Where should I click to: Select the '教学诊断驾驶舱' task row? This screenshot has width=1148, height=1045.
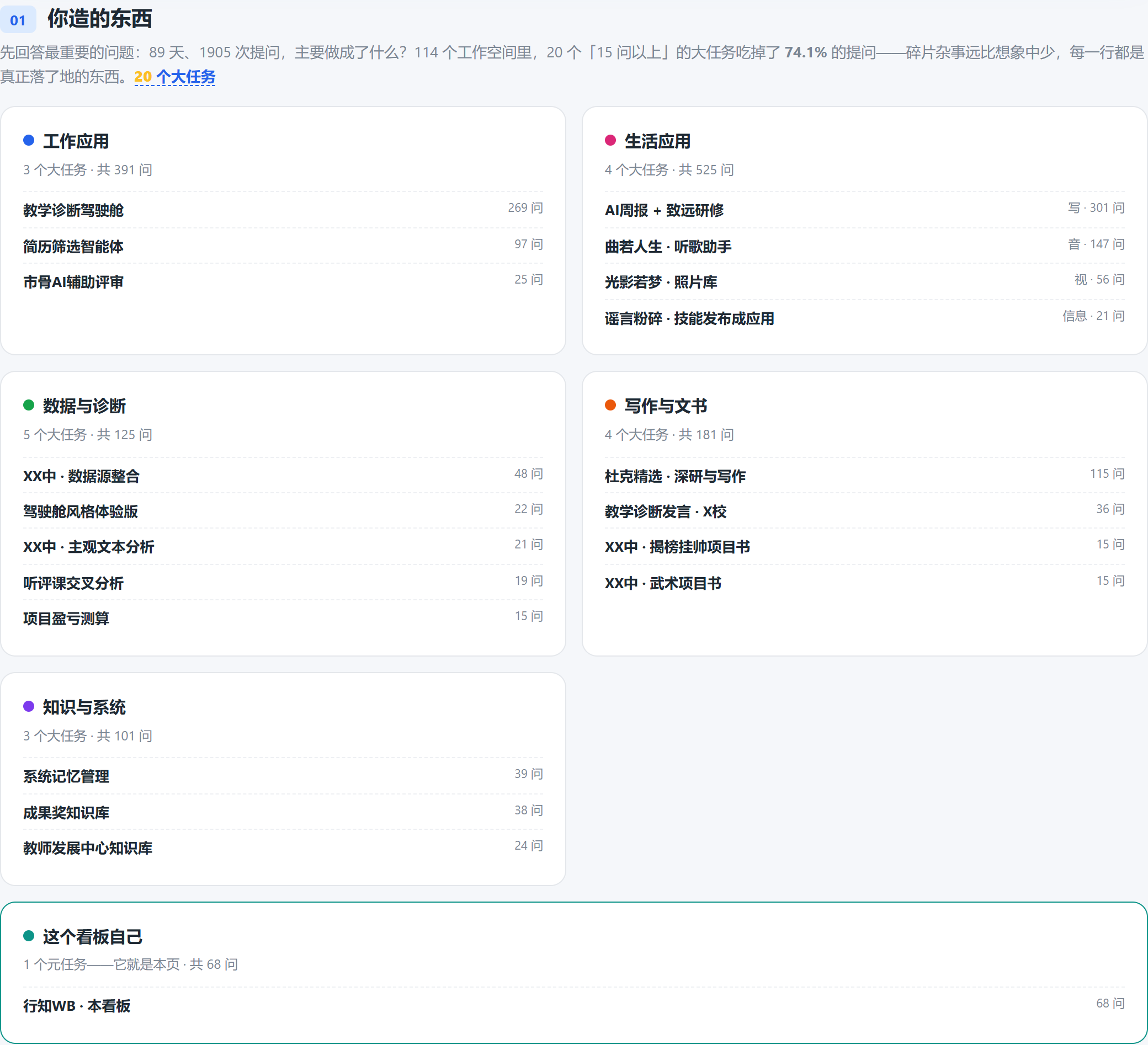pos(283,210)
